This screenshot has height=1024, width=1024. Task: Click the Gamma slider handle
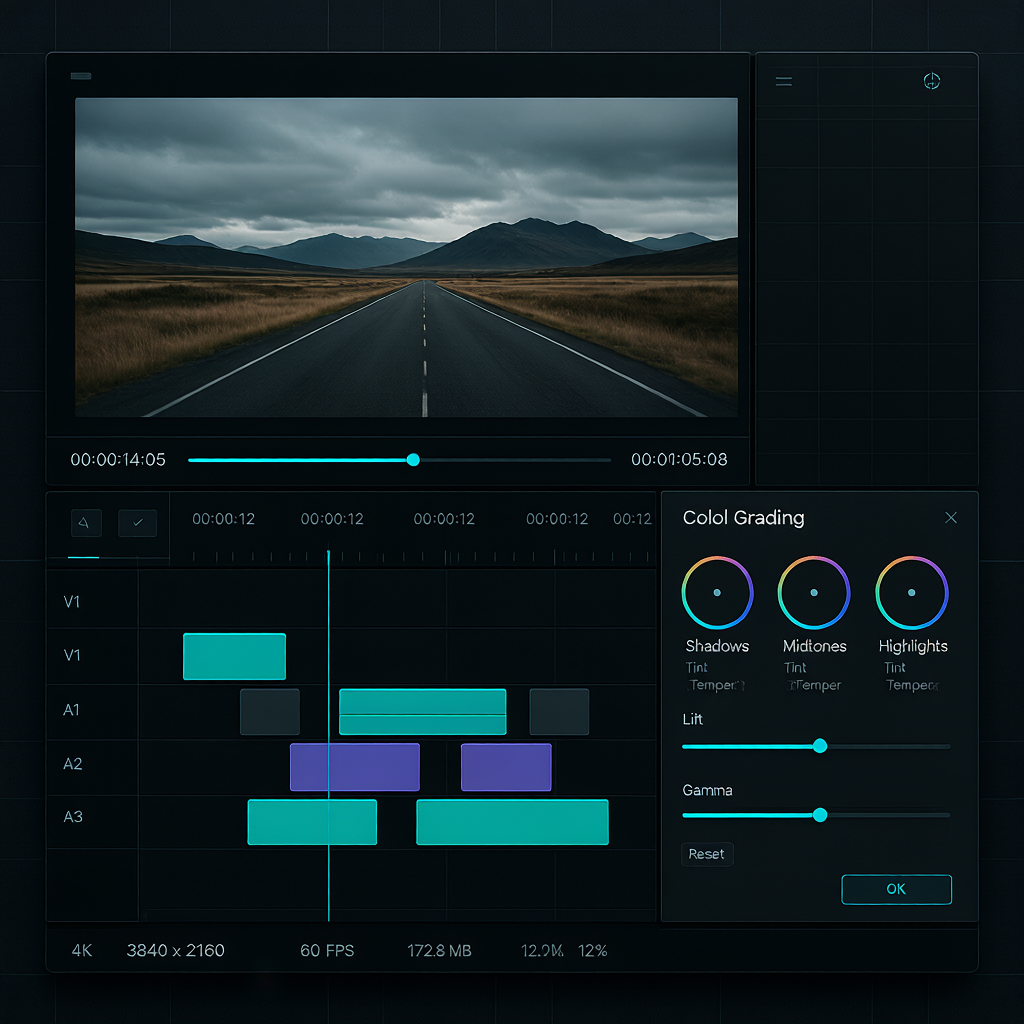820,814
